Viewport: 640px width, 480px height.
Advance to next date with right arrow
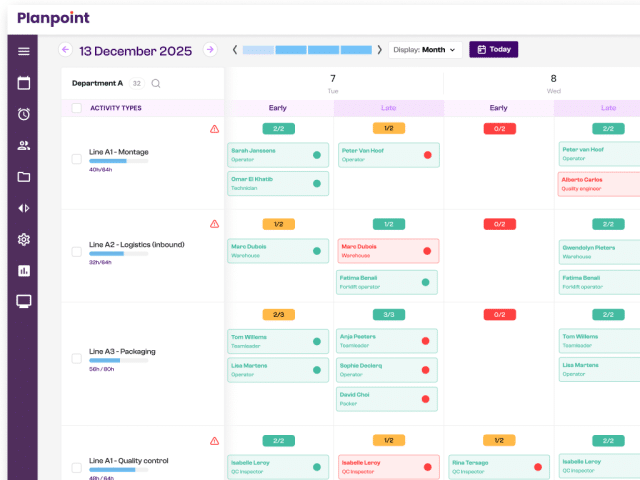210,49
